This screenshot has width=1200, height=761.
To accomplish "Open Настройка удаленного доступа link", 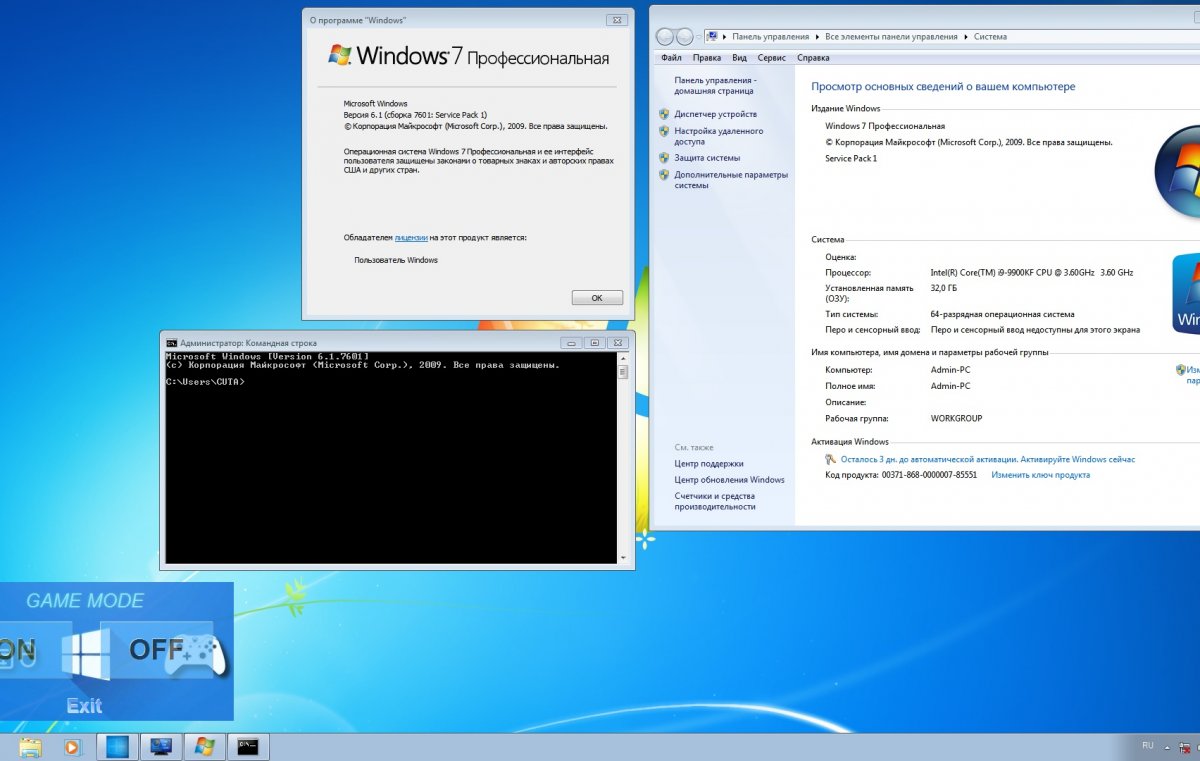I will 718,136.
